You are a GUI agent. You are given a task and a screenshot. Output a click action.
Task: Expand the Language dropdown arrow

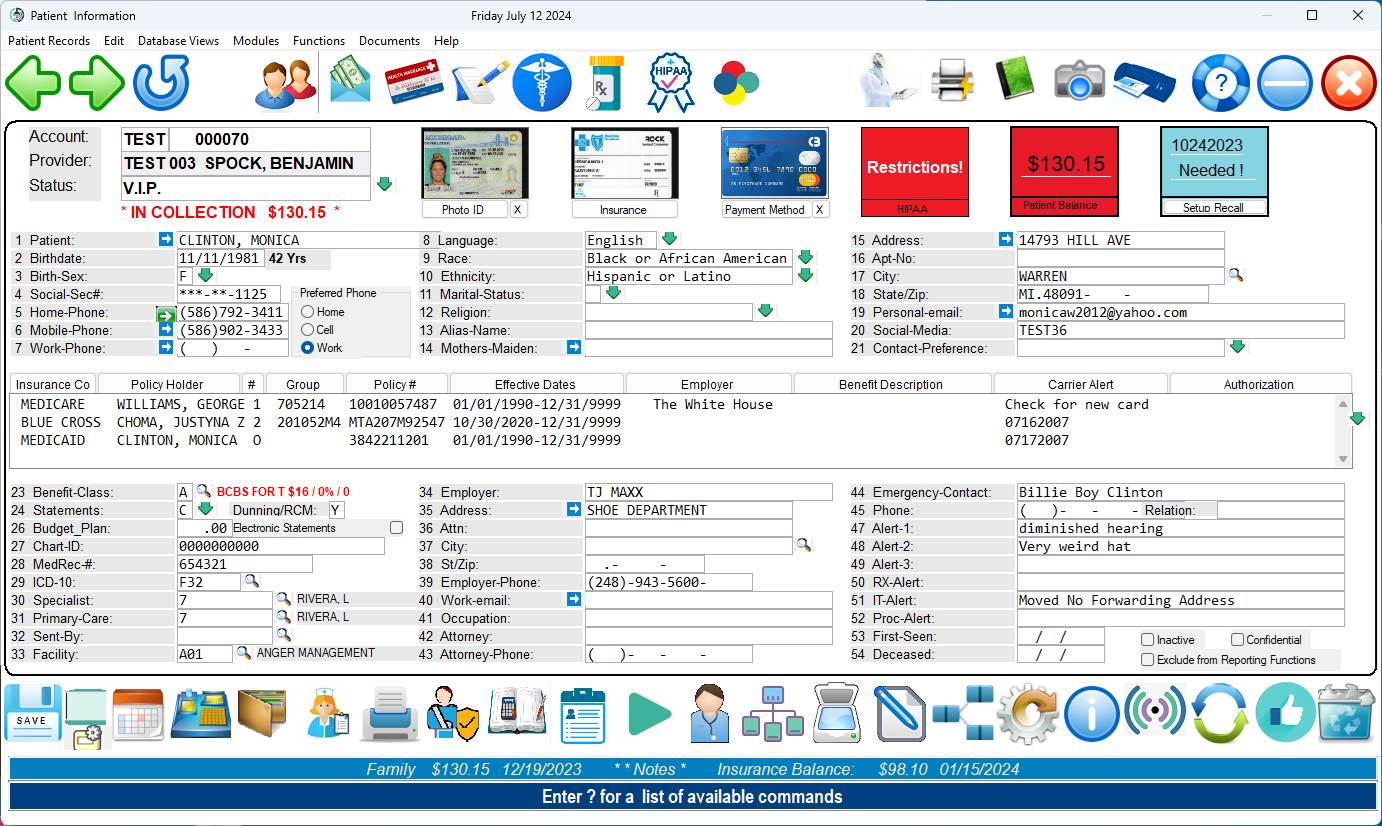[670, 240]
